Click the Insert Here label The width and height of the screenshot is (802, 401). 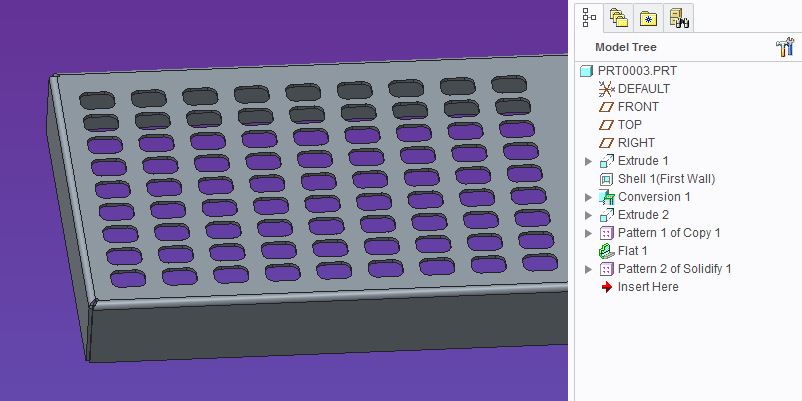pyautogui.click(x=648, y=287)
